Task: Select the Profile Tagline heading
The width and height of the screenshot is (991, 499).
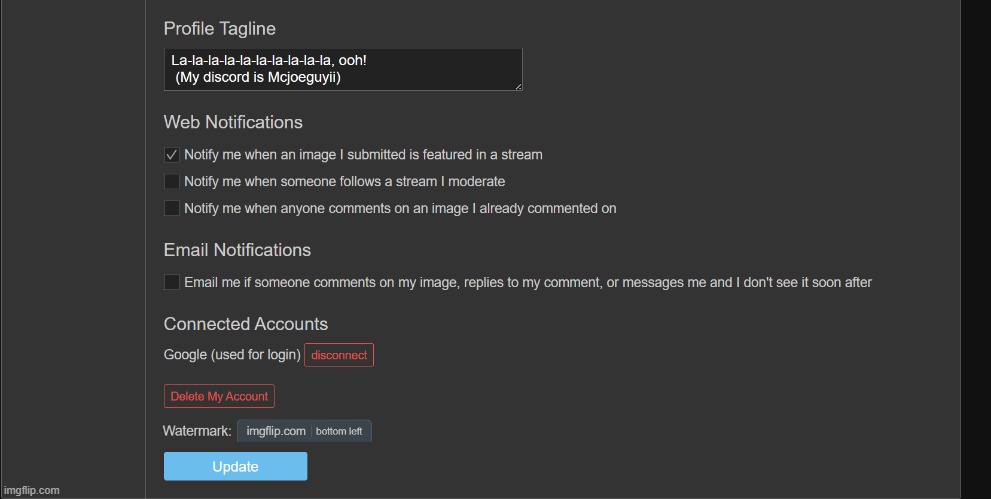Action: tap(219, 29)
